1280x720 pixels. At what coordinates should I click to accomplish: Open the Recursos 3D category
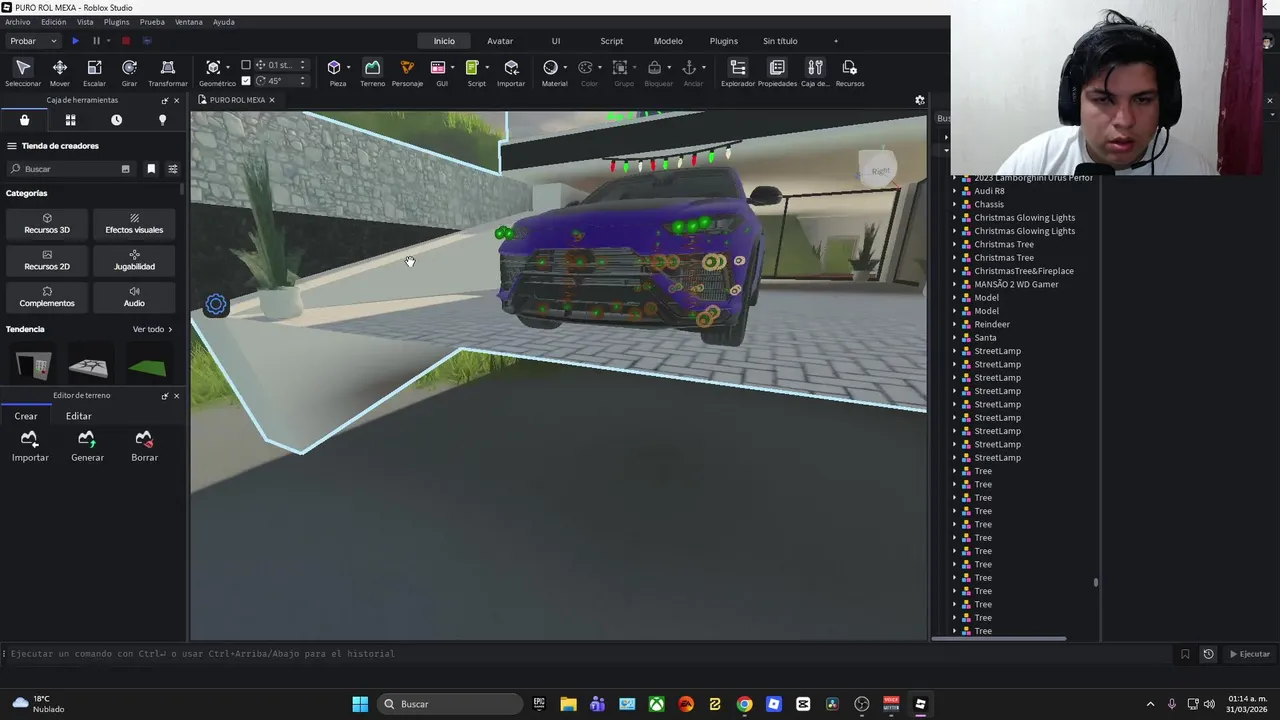pos(47,224)
